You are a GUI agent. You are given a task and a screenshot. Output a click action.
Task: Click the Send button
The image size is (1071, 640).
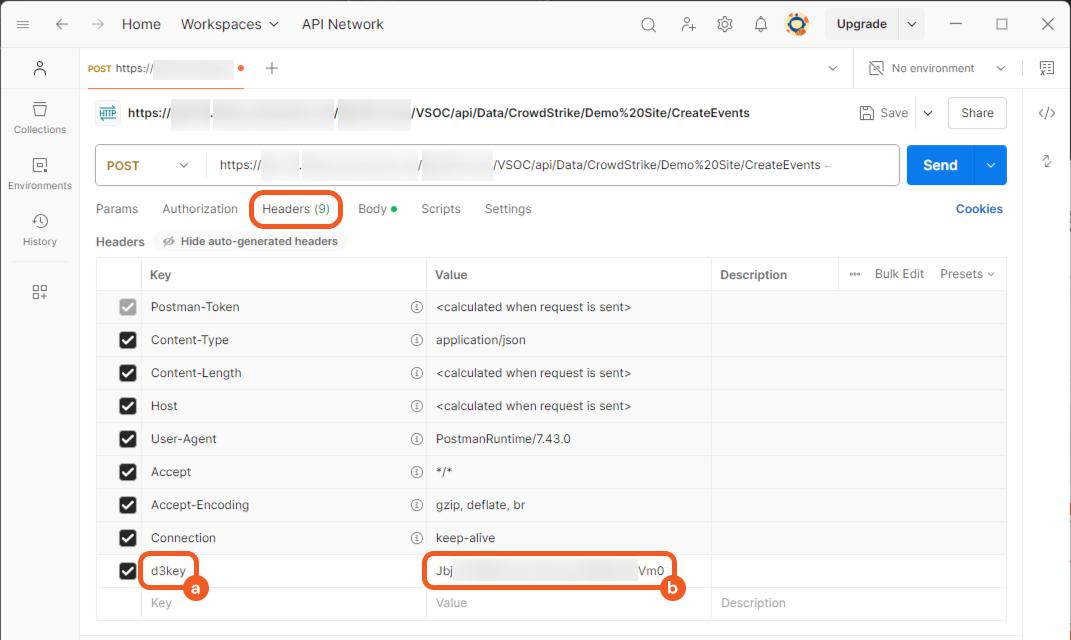coord(939,166)
